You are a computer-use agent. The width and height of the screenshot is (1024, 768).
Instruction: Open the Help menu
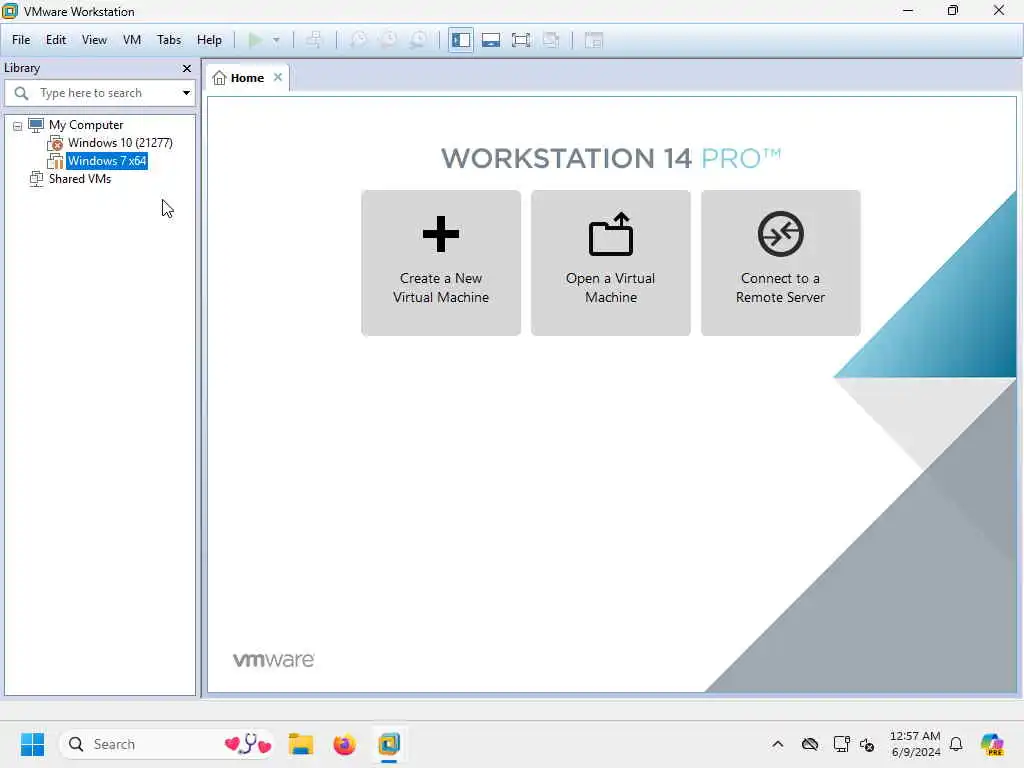209,40
